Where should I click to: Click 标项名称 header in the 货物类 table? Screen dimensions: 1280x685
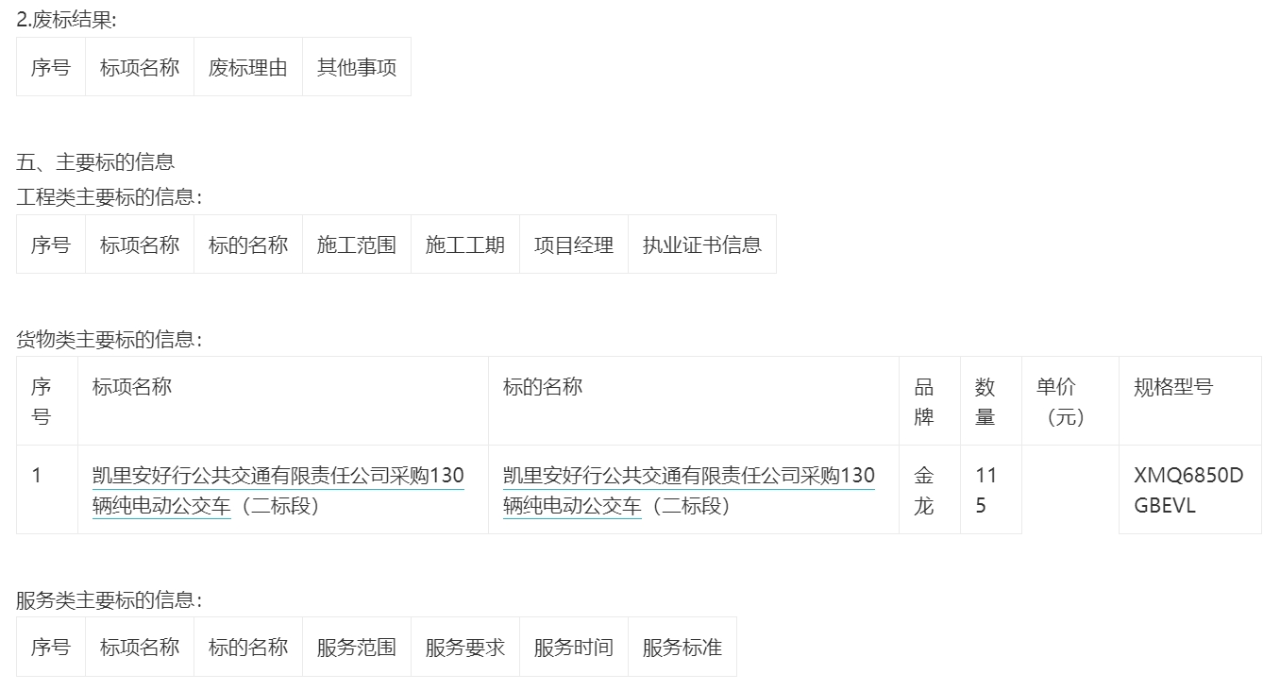click(283, 401)
